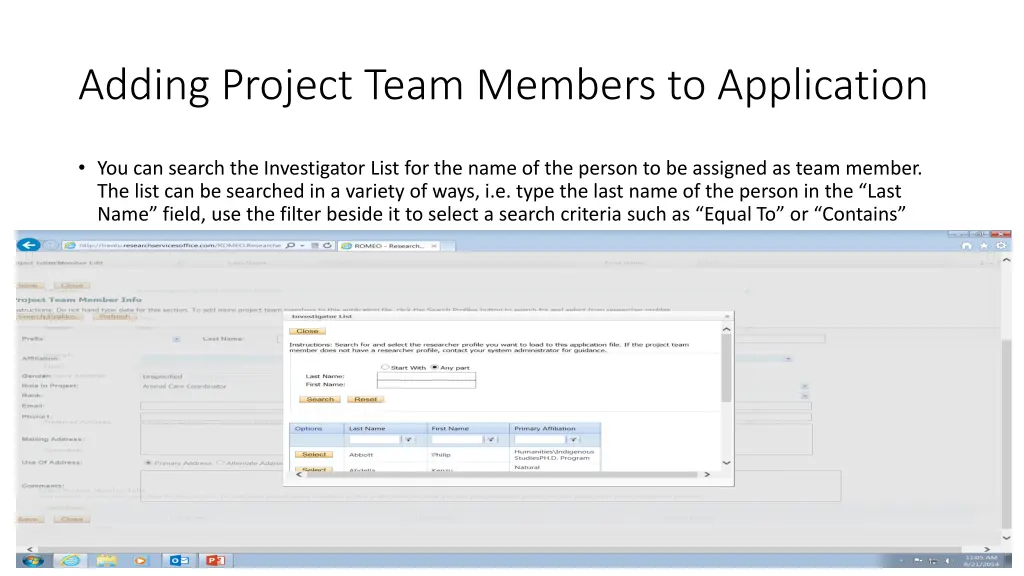The image size is (1024, 576).
Task: Open the Prefix dropdown on background form
Action: click(x=176, y=339)
